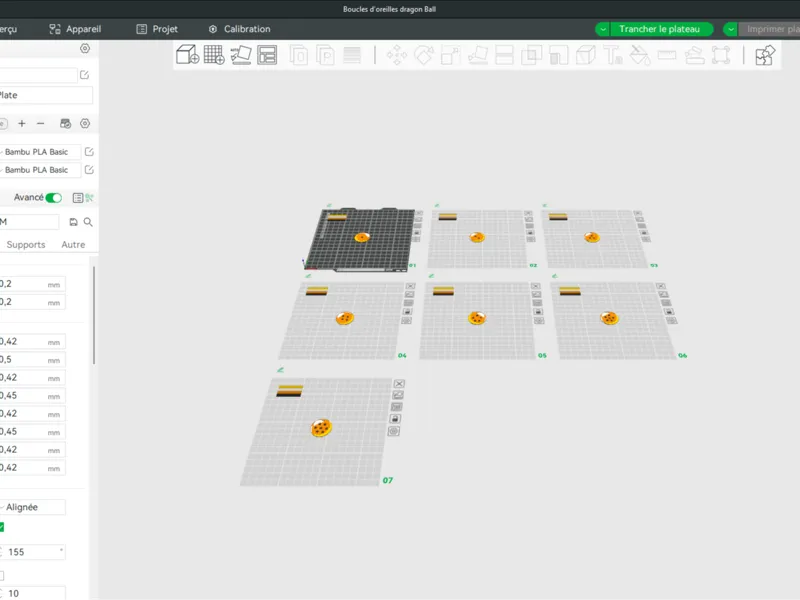Toggle the Avancé advanced mode switch
The width and height of the screenshot is (800, 600).
click(54, 198)
